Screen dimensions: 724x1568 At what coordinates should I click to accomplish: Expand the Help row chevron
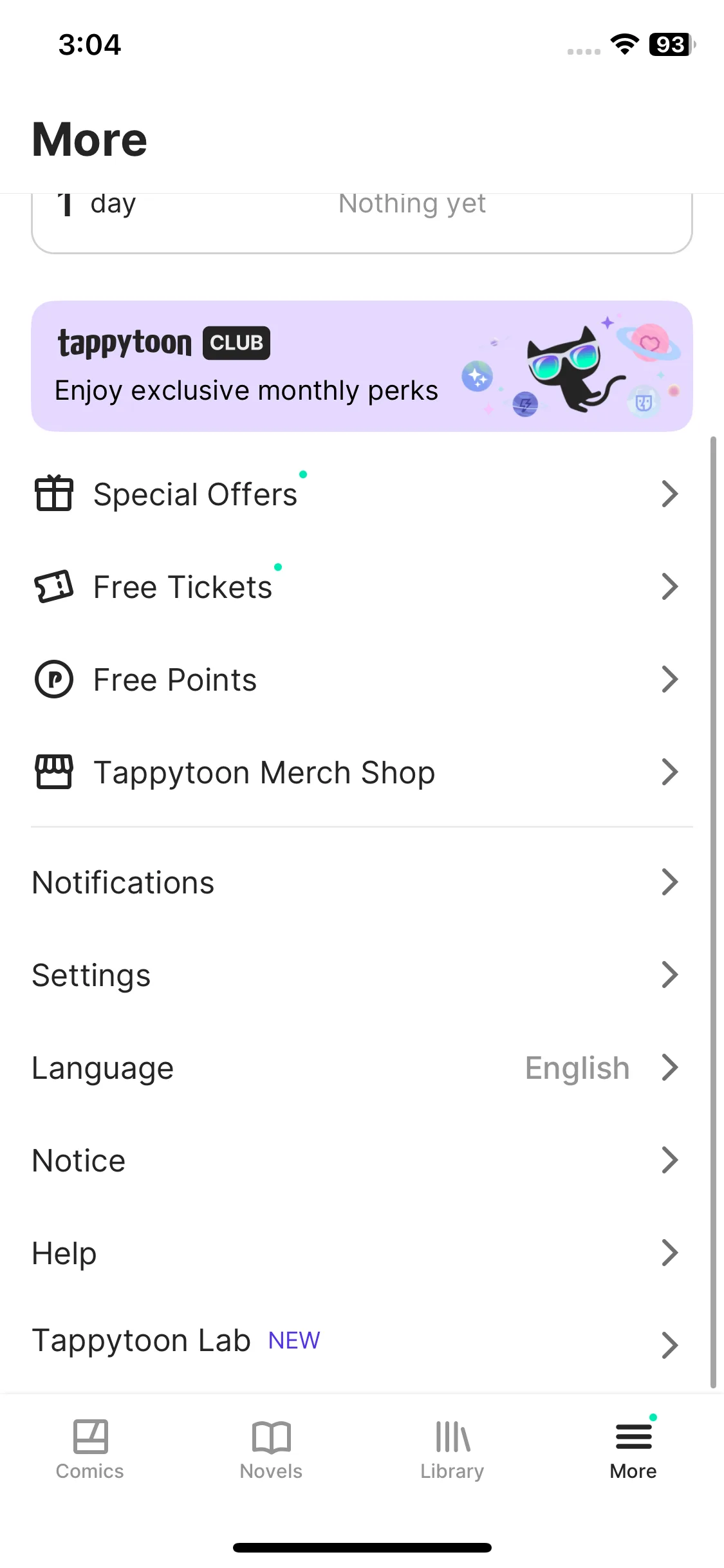click(x=670, y=1253)
